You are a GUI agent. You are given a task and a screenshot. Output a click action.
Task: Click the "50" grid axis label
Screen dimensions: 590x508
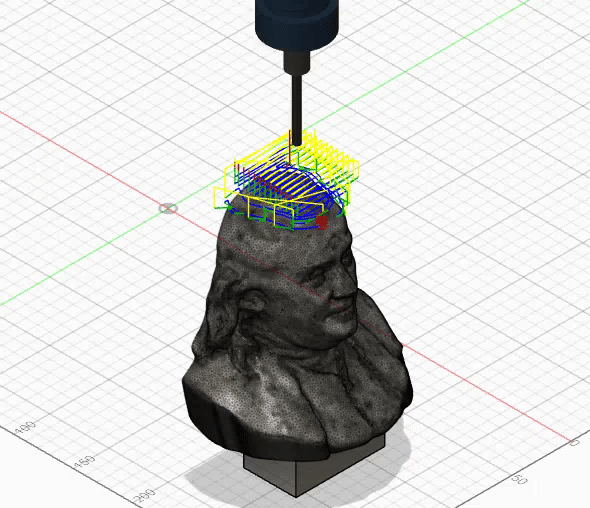click(520, 480)
